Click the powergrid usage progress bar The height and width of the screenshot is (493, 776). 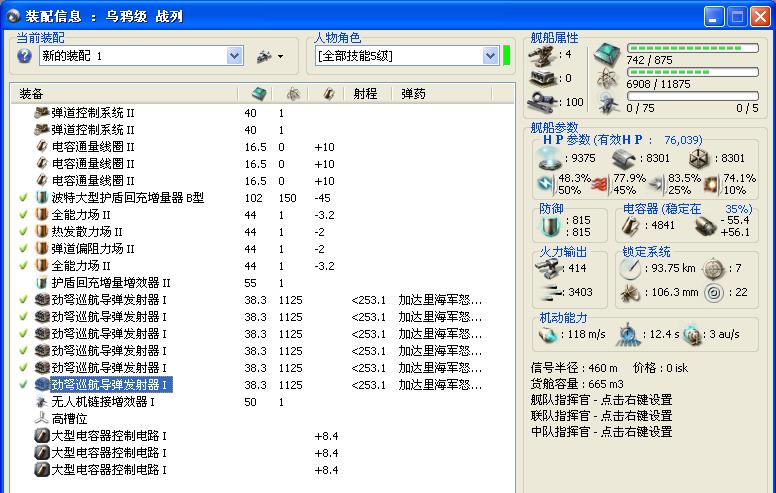[693, 72]
